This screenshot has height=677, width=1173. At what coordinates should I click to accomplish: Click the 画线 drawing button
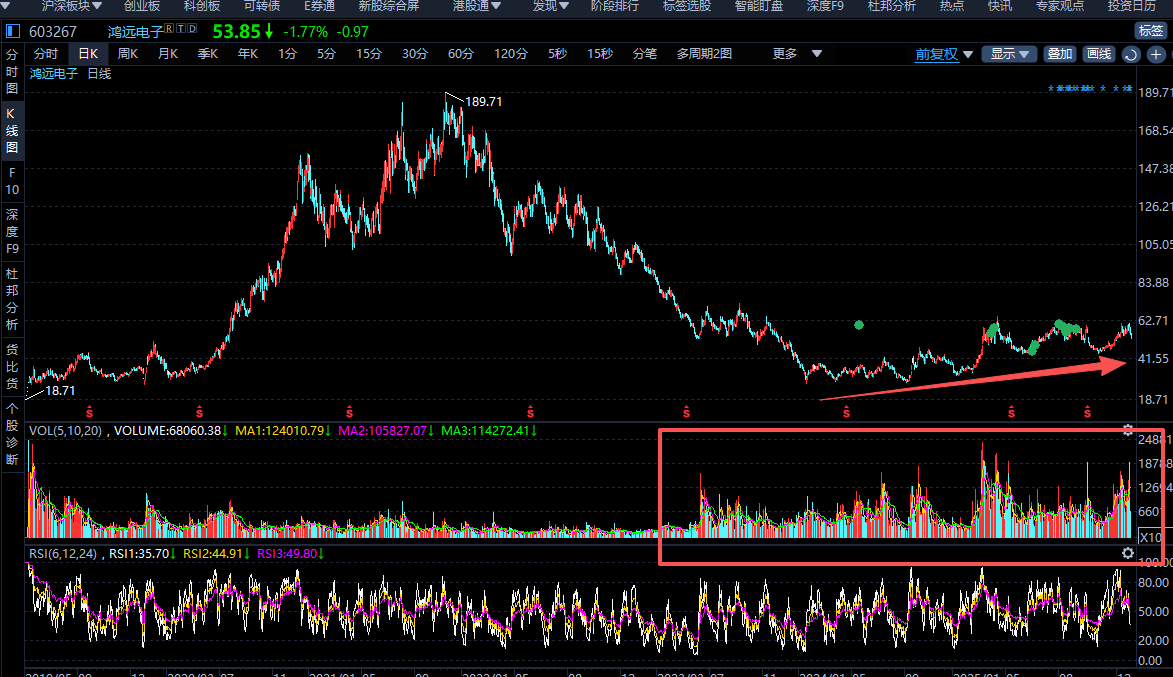coord(1099,54)
